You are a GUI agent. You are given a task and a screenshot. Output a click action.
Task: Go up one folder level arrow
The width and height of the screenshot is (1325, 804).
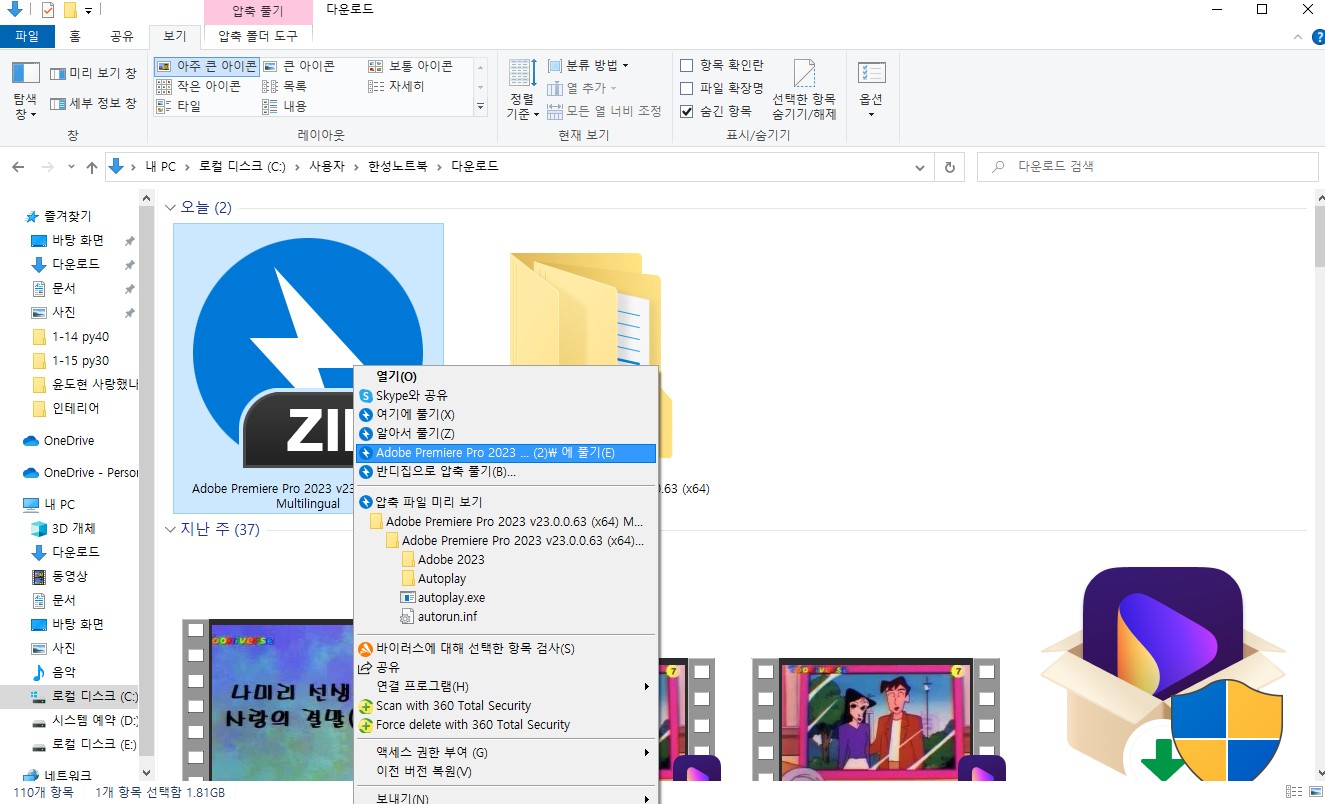tap(92, 167)
